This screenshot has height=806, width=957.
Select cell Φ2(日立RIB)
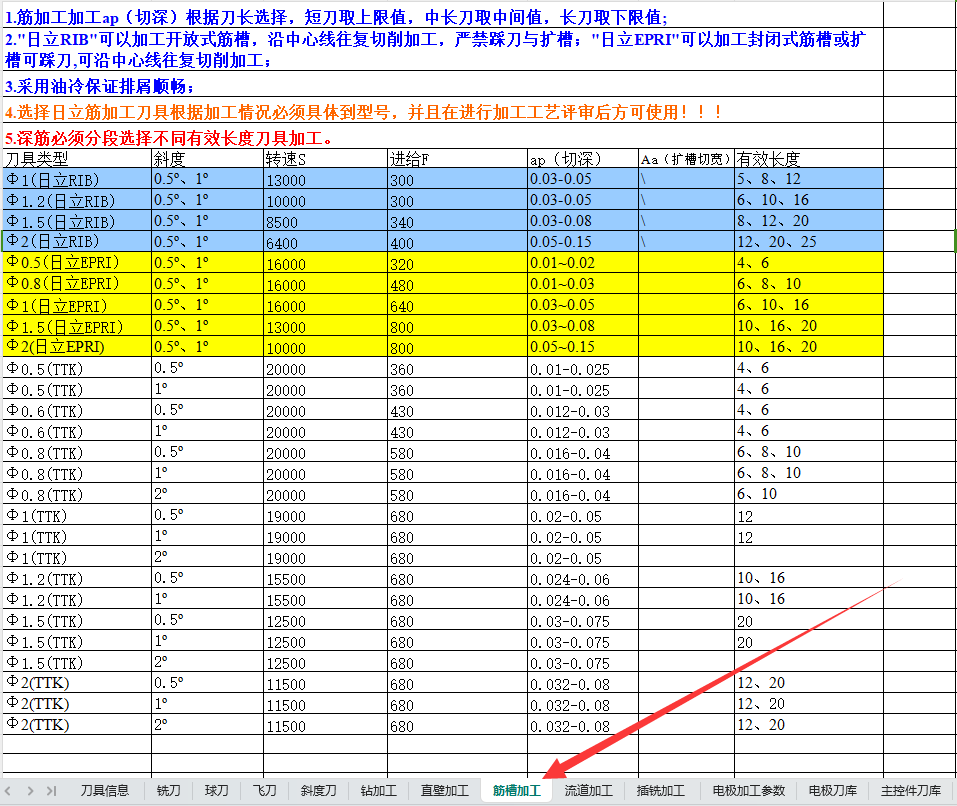coord(77,242)
